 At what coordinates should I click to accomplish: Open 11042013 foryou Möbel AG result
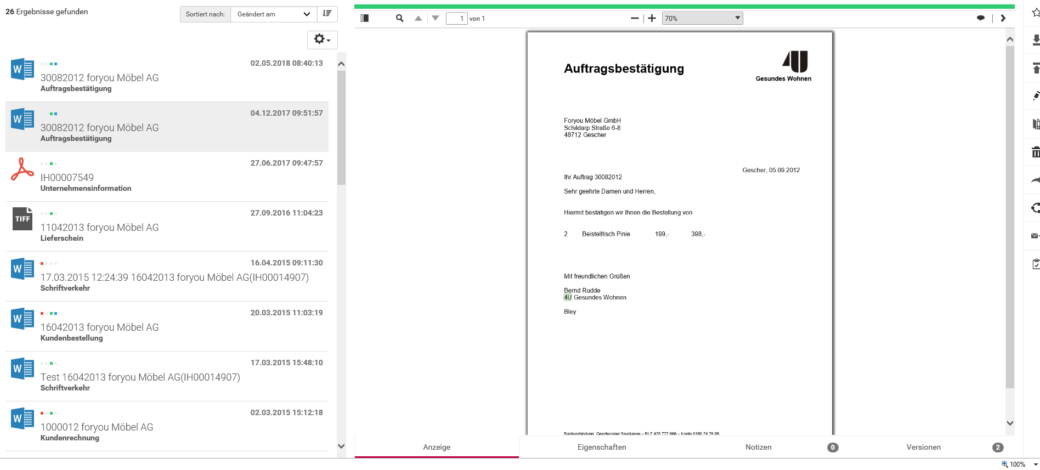(167, 227)
